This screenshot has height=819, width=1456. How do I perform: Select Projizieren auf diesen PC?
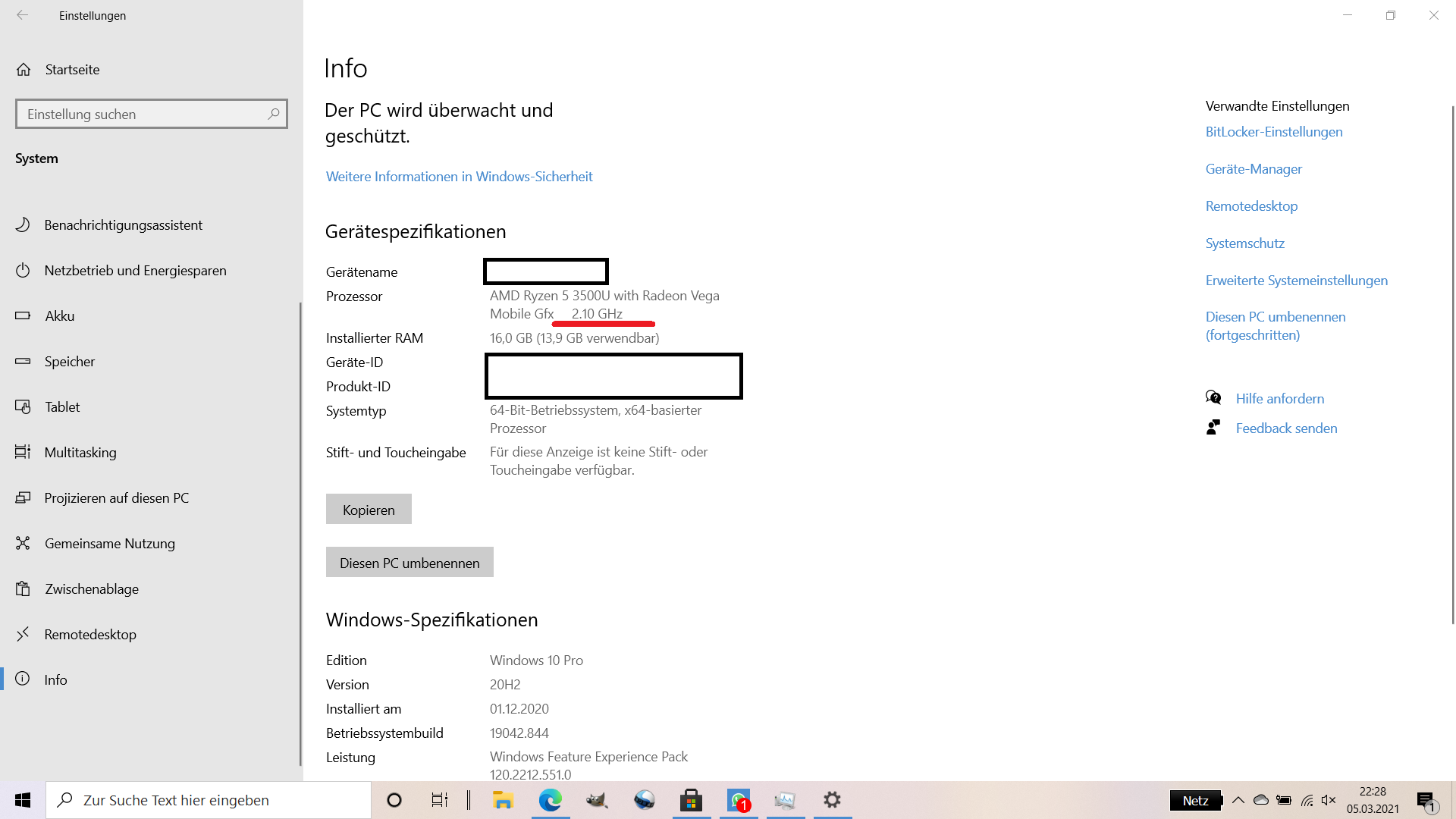click(116, 498)
